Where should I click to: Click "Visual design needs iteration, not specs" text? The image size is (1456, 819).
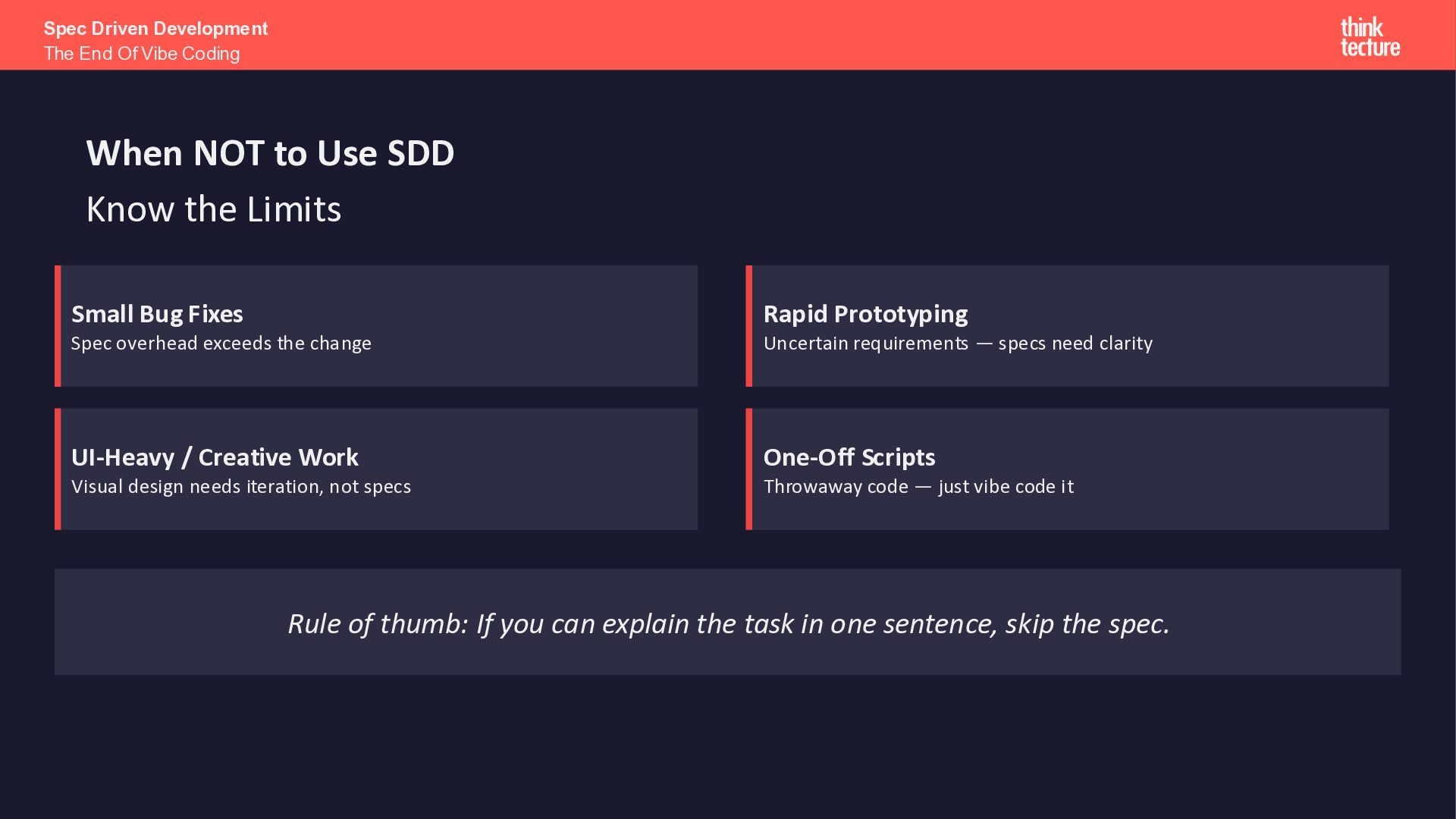241,487
